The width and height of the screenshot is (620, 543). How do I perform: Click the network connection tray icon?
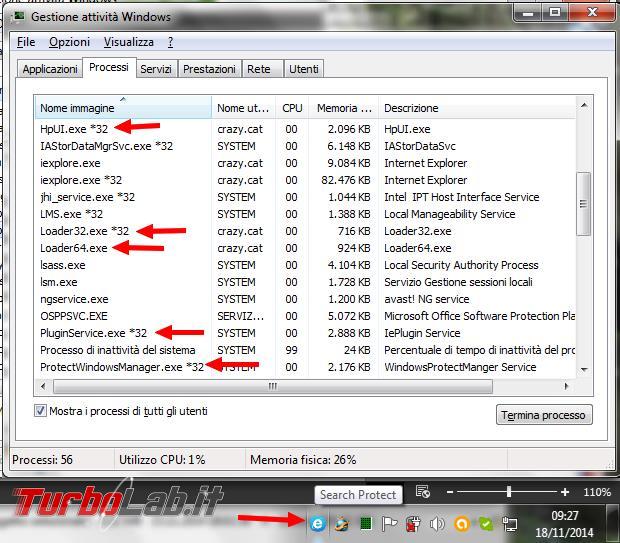pyautogui.click(x=510, y=524)
